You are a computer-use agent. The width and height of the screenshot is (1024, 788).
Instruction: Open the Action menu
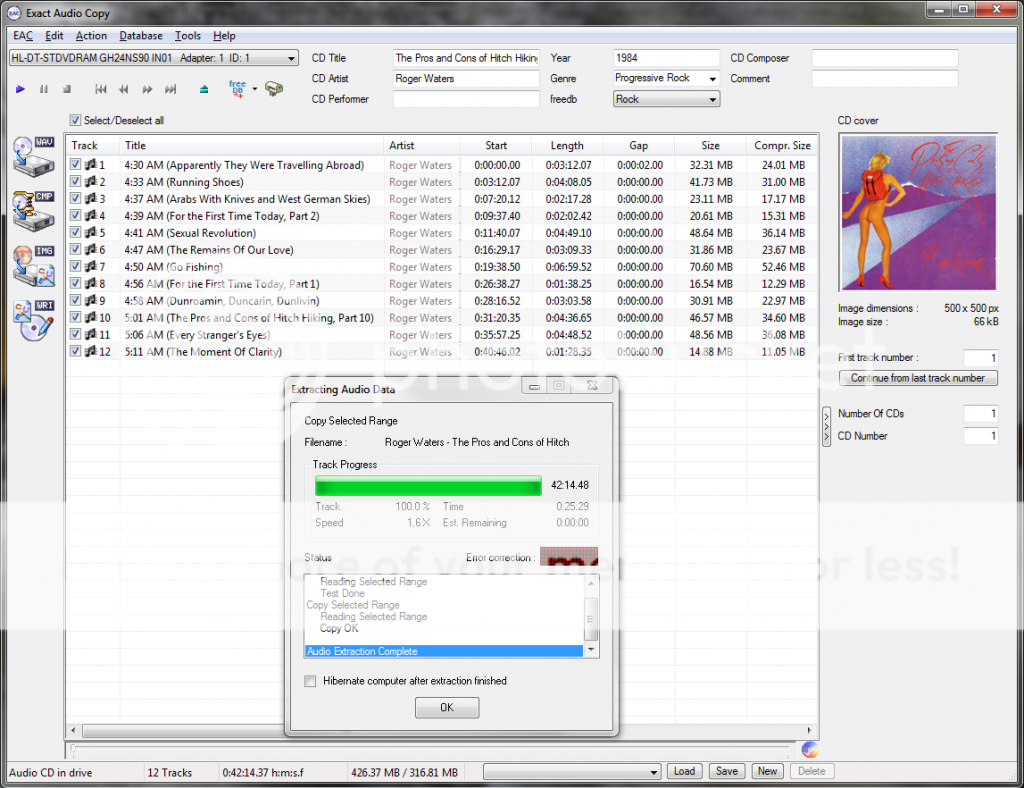[91, 36]
